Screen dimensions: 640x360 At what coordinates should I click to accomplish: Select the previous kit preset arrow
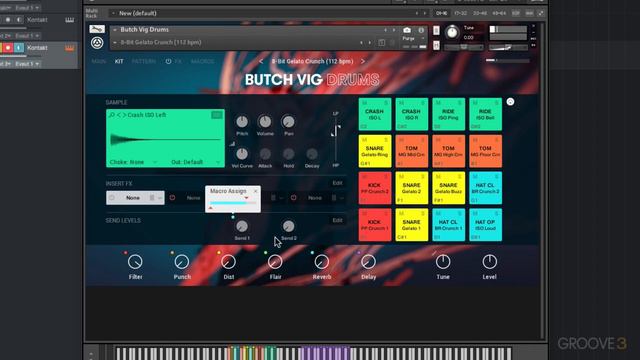pyautogui.click(x=261, y=61)
